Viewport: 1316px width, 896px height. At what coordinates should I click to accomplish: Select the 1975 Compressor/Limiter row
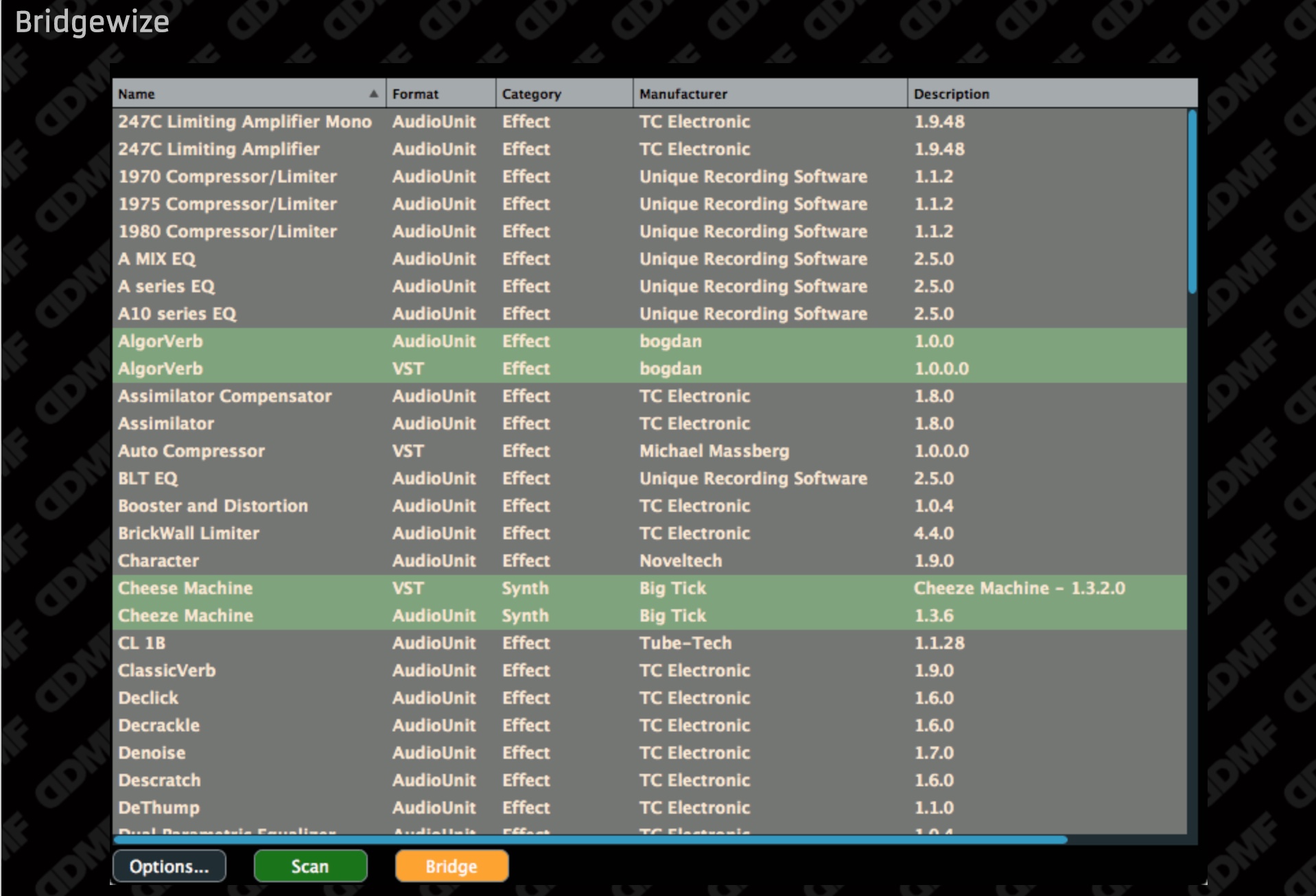650,204
